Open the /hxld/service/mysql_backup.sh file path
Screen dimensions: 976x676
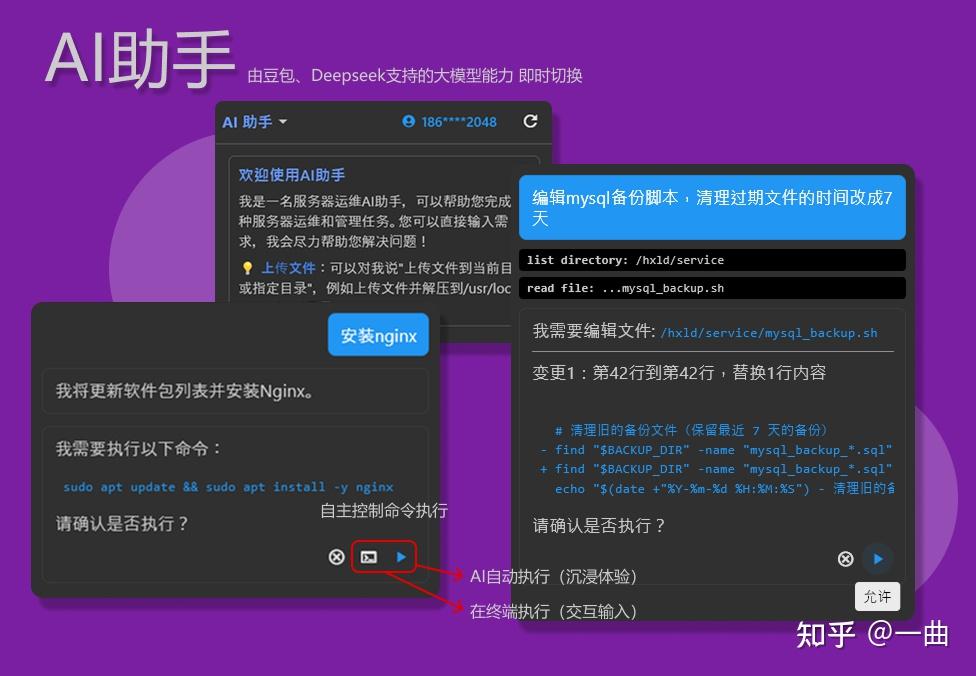tap(769, 333)
